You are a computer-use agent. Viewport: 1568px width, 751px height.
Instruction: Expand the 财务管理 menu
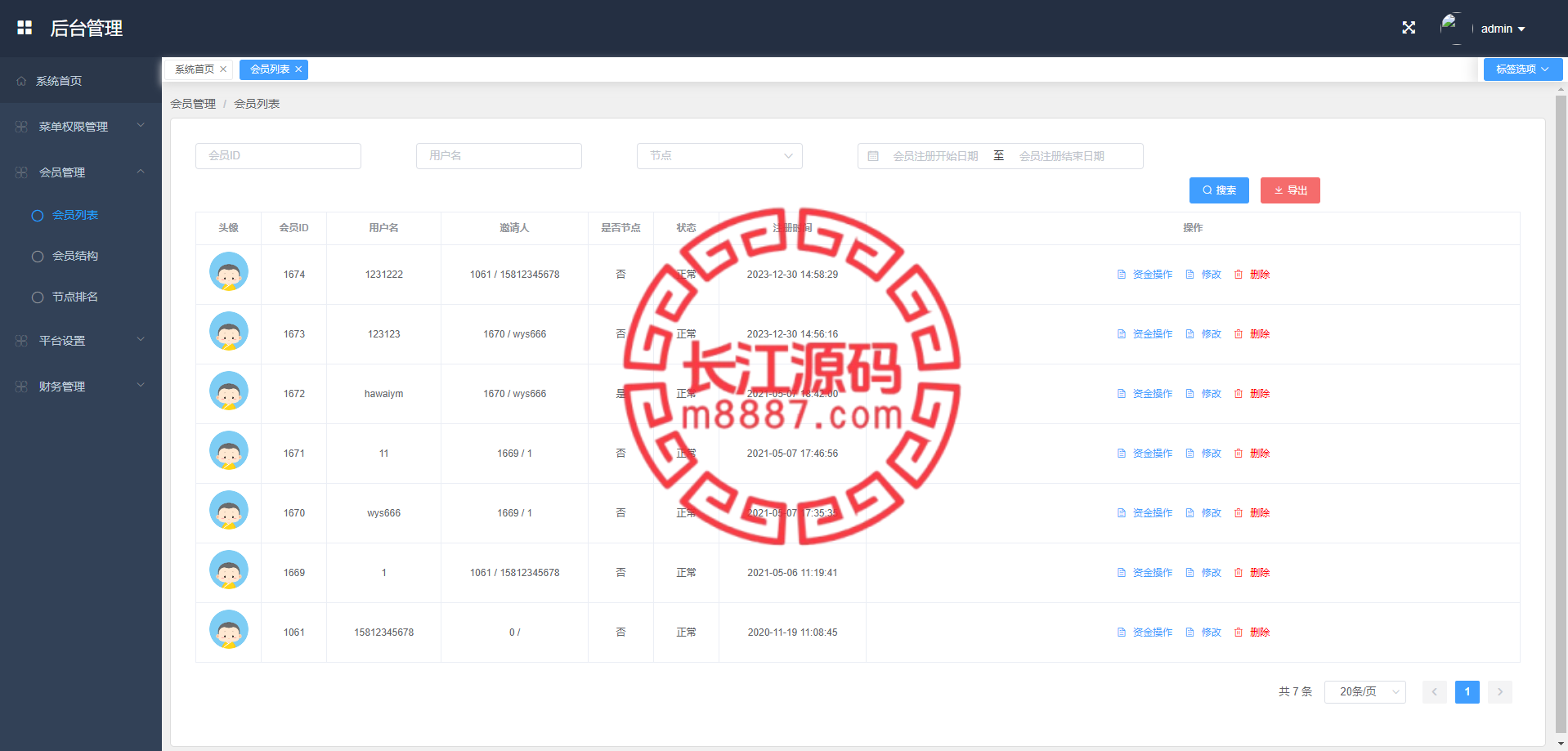pos(81,387)
